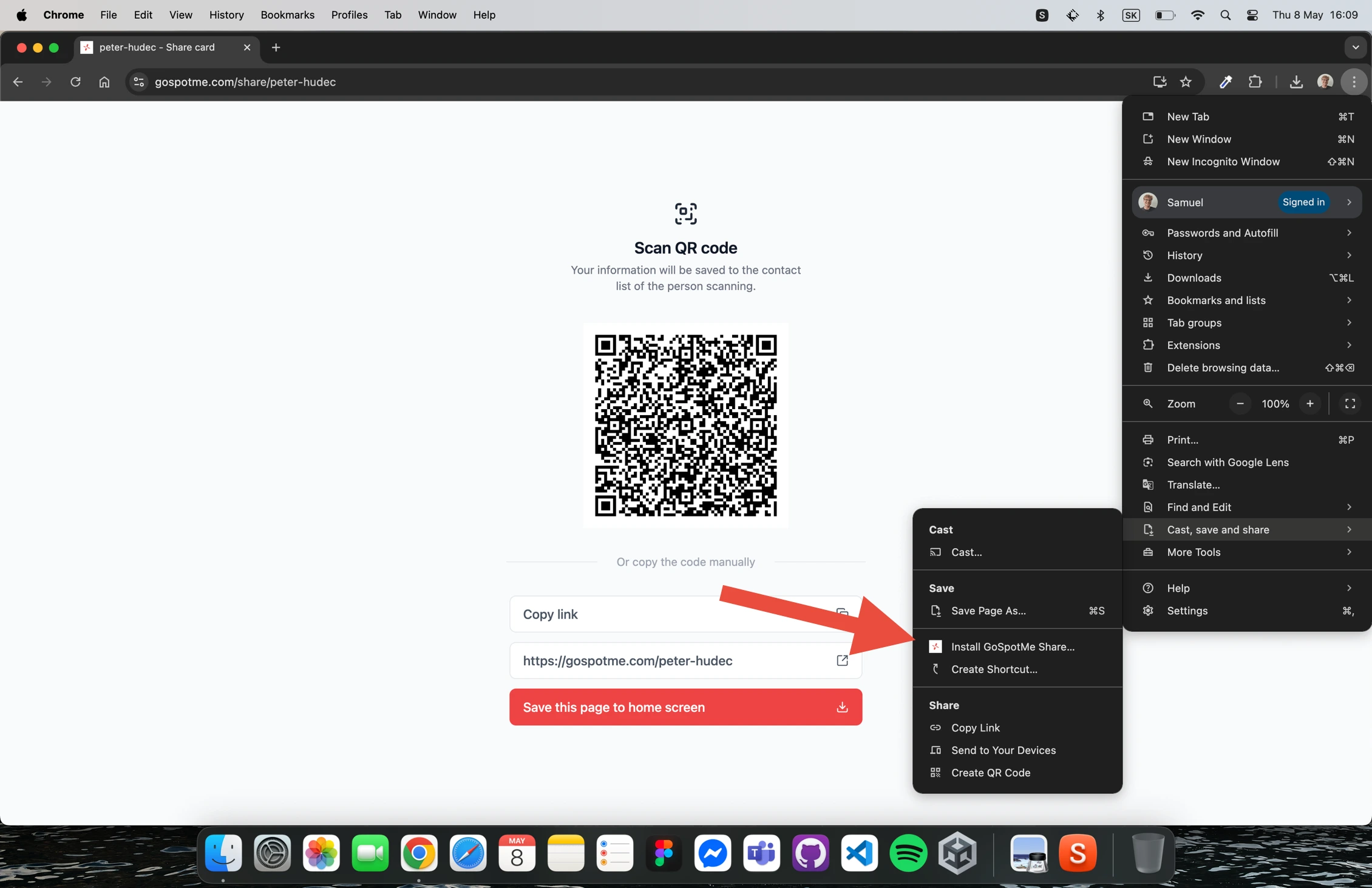Show Chrome downloads toolbar icon
The height and width of the screenshot is (888, 1372).
1296,82
